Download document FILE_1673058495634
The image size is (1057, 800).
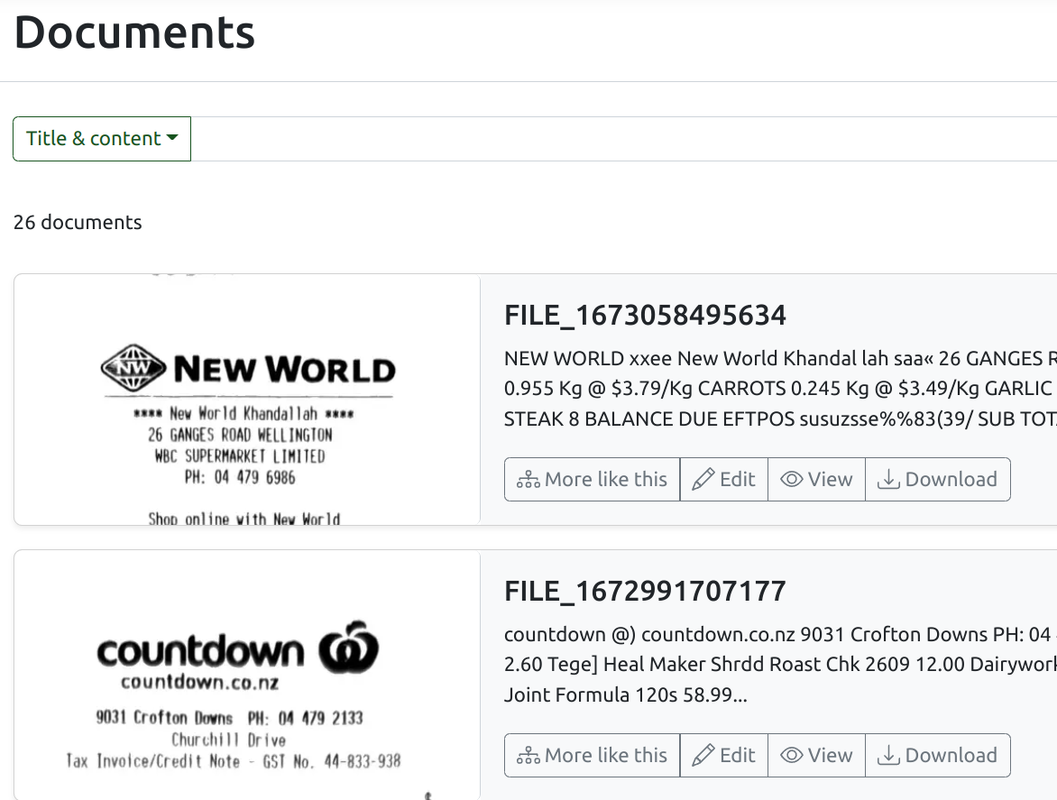(x=938, y=479)
